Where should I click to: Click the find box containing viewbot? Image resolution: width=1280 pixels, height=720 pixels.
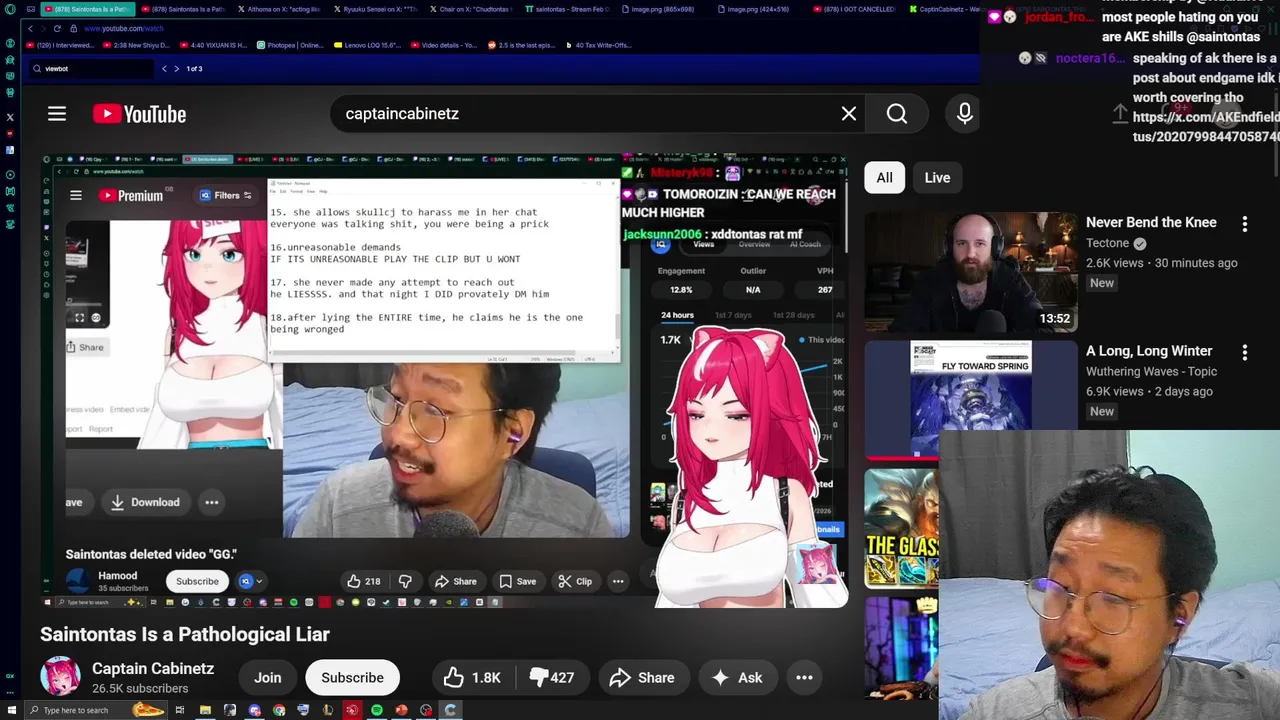pos(90,68)
